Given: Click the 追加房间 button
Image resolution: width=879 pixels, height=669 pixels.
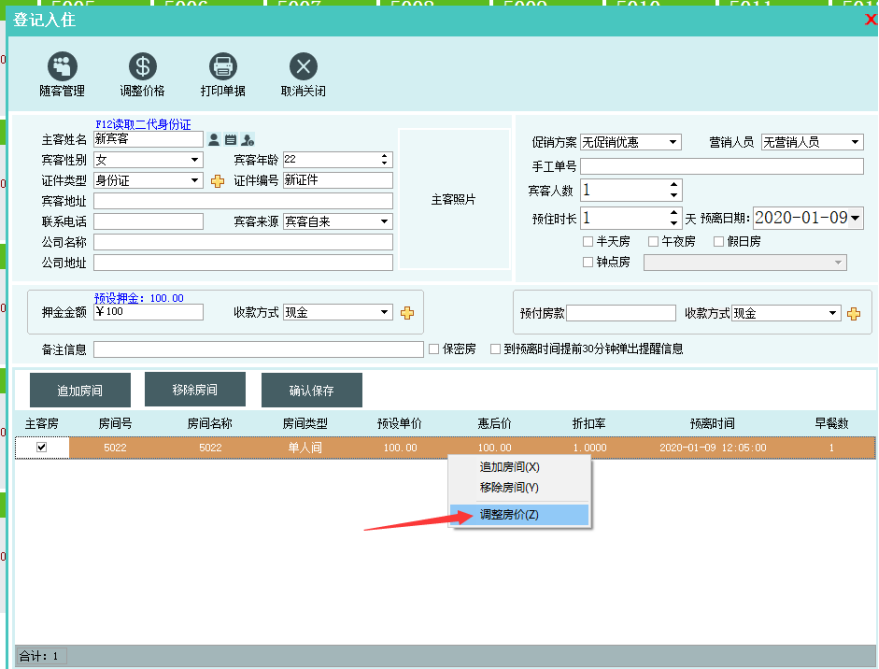Looking at the screenshot, I should (x=80, y=390).
